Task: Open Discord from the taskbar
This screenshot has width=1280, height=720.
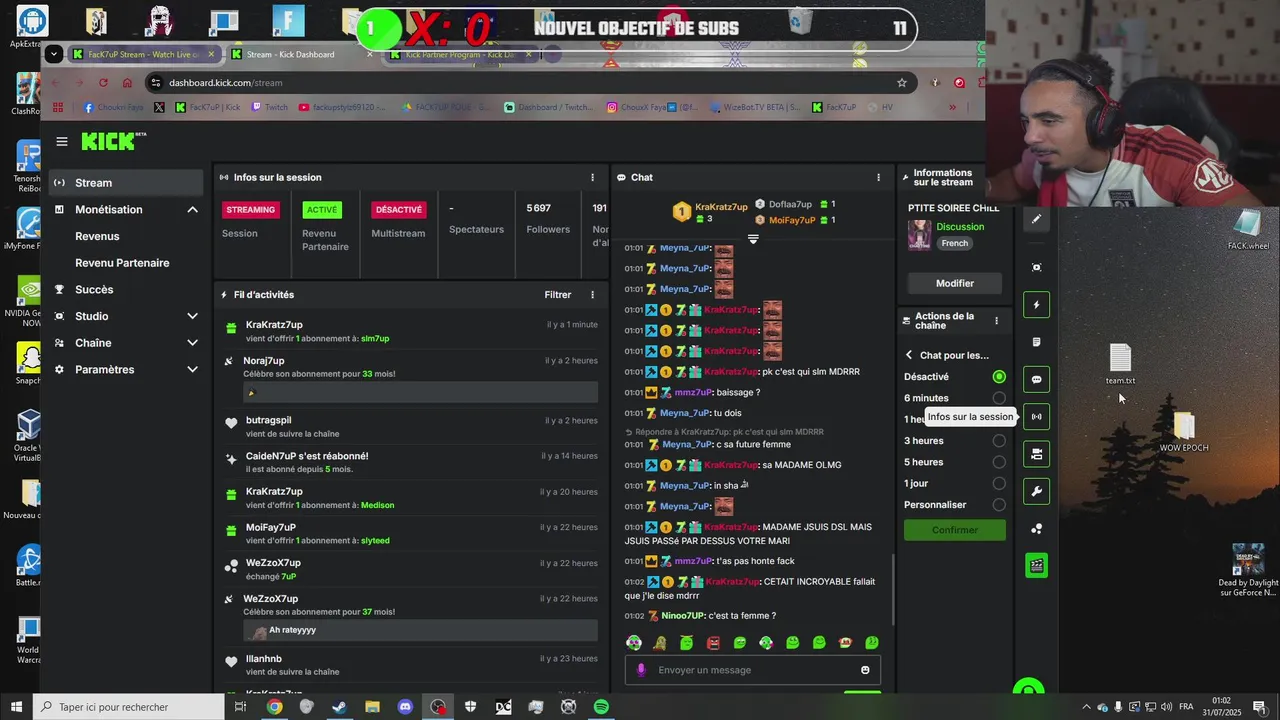Action: 405,707
